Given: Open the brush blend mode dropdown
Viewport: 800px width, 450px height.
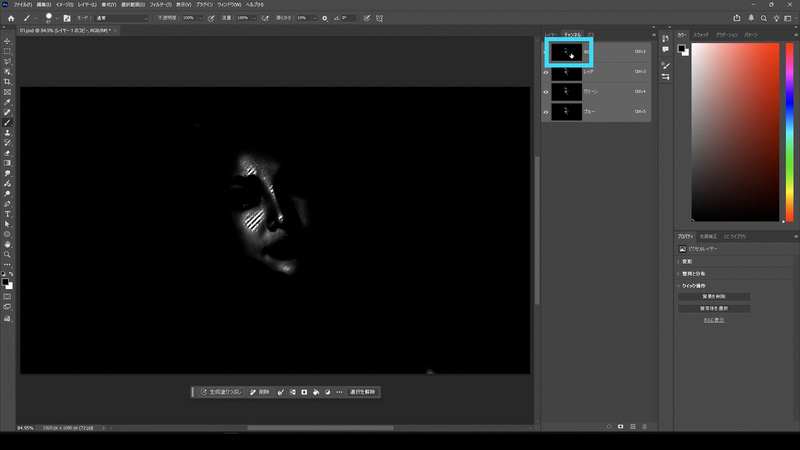Looking at the screenshot, I should (121, 18).
